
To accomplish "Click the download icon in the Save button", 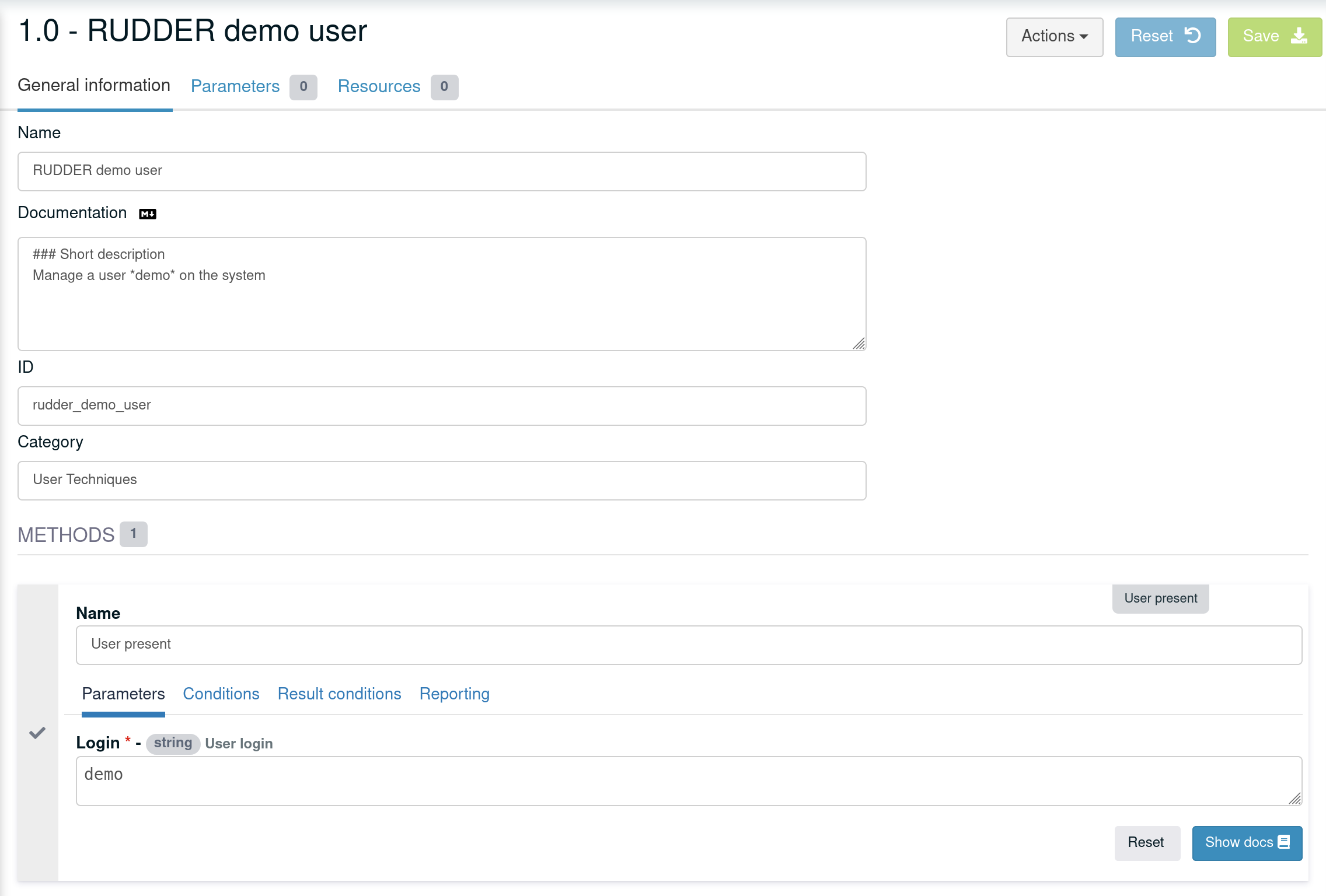I will (1300, 36).
